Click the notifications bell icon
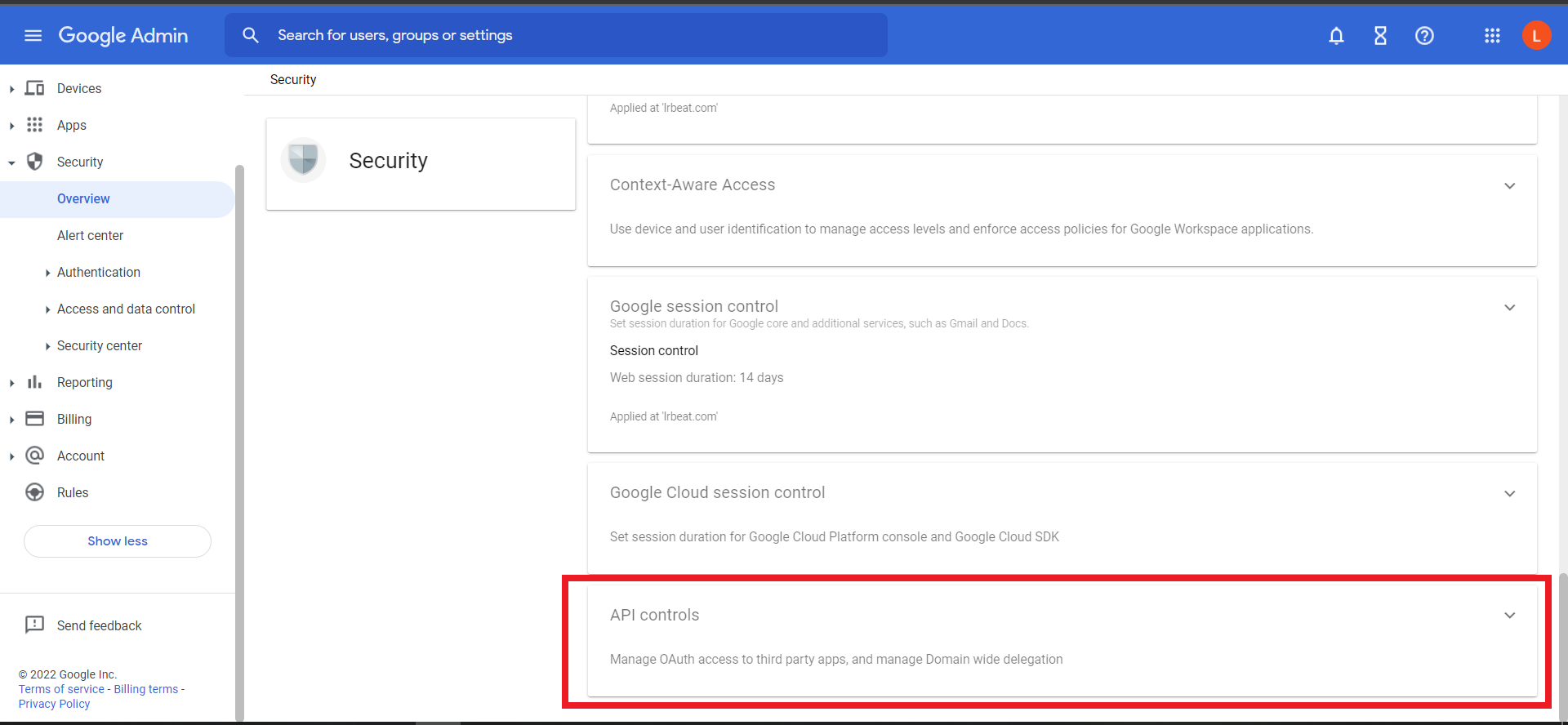The width and height of the screenshot is (1568, 725). (1336, 36)
